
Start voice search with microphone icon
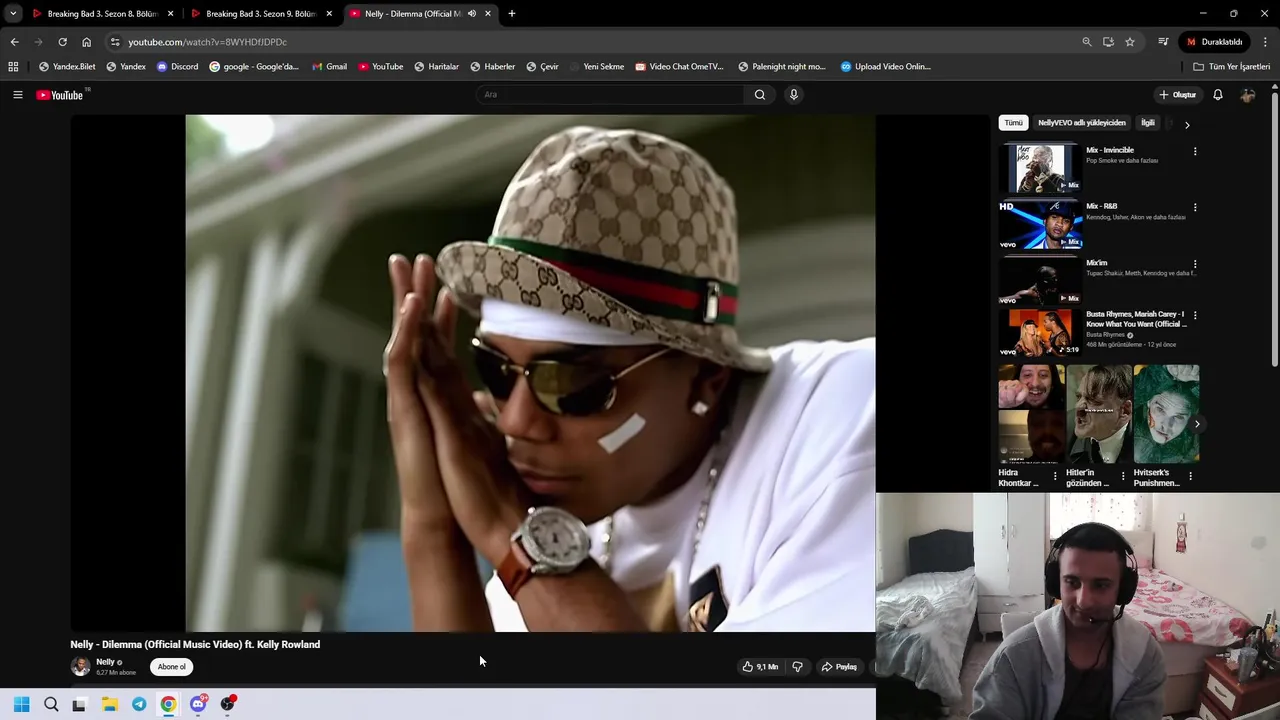(794, 95)
